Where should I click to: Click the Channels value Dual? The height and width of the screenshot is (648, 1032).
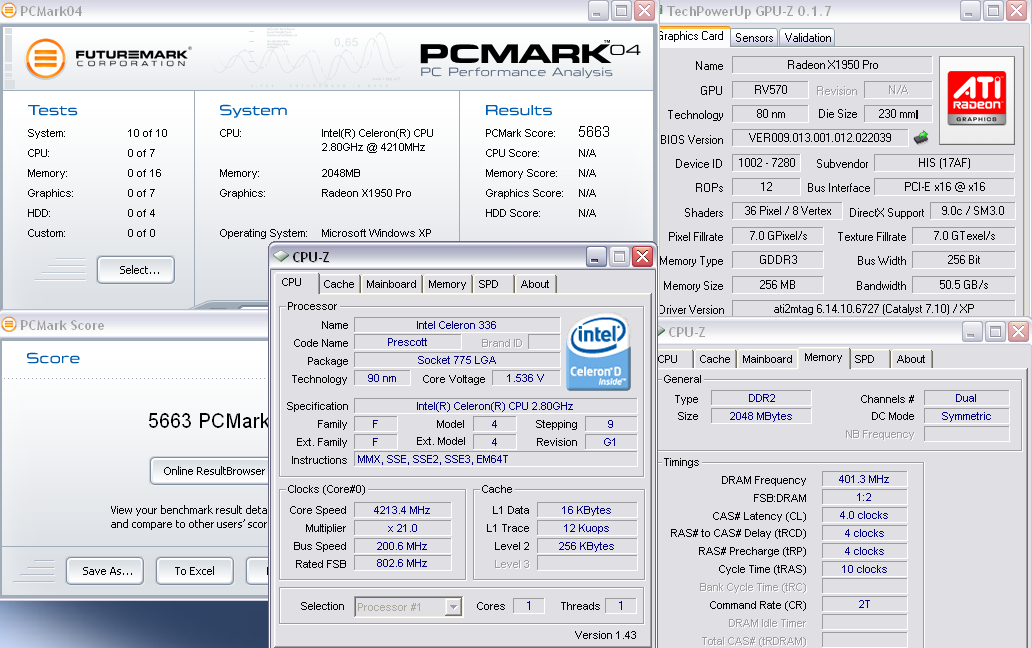tap(966, 398)
